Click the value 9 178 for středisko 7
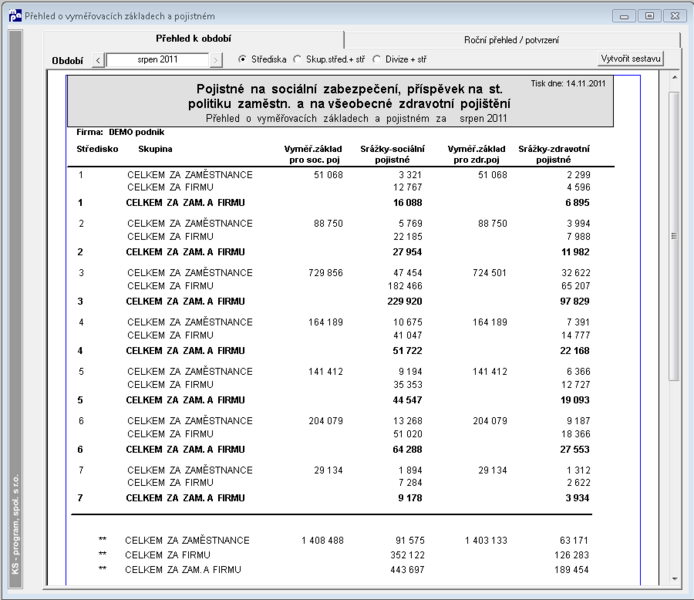694x600 pixels. [410, 498]
